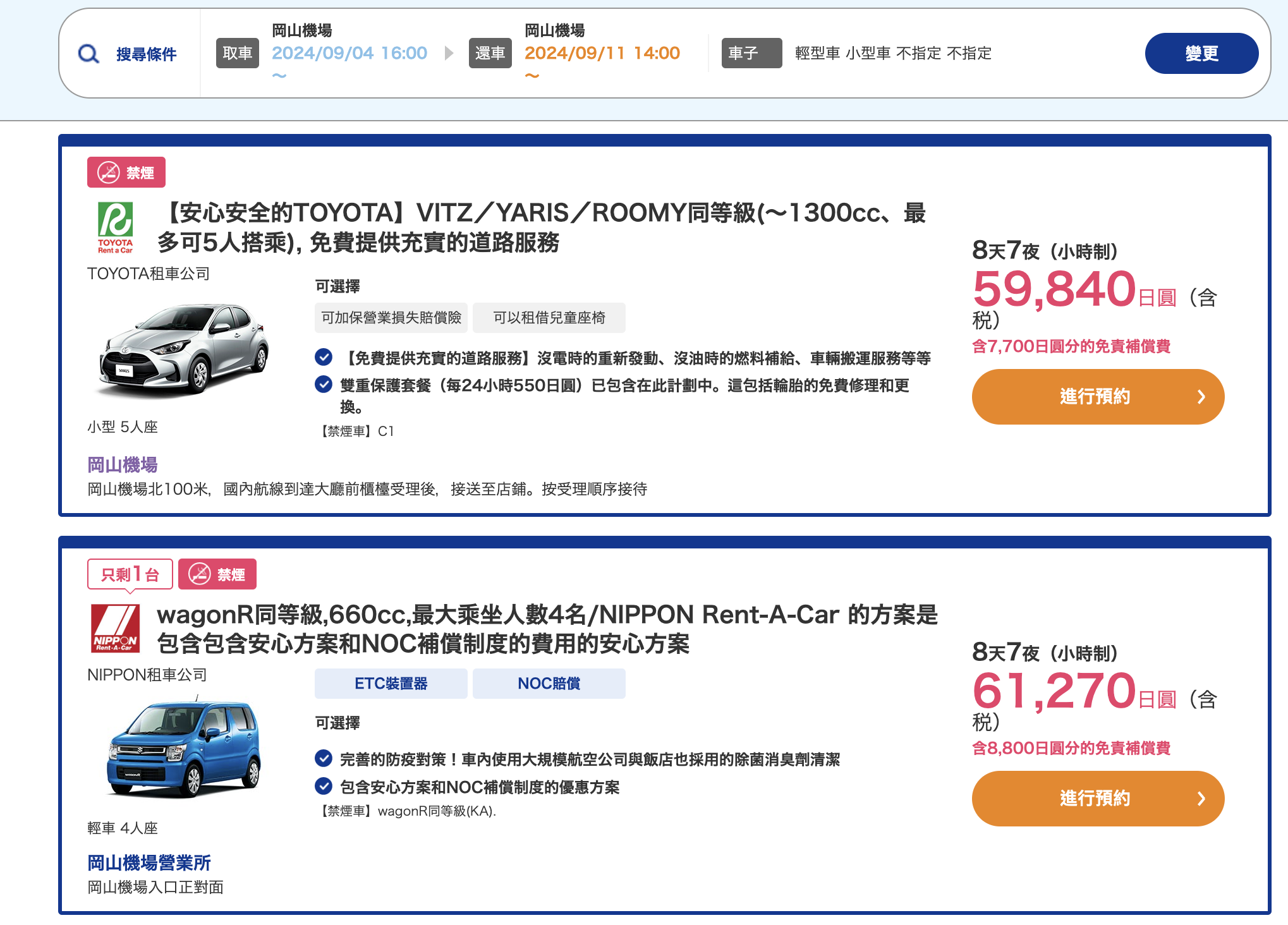Click 岡山機場入口正對面 address text
1288x925 pixels.
tap(155, 887)
